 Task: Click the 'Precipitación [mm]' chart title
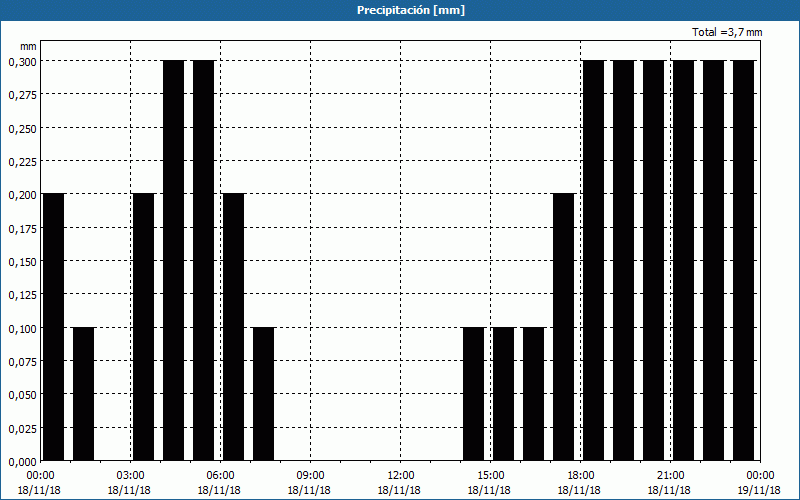click(411, 10)
